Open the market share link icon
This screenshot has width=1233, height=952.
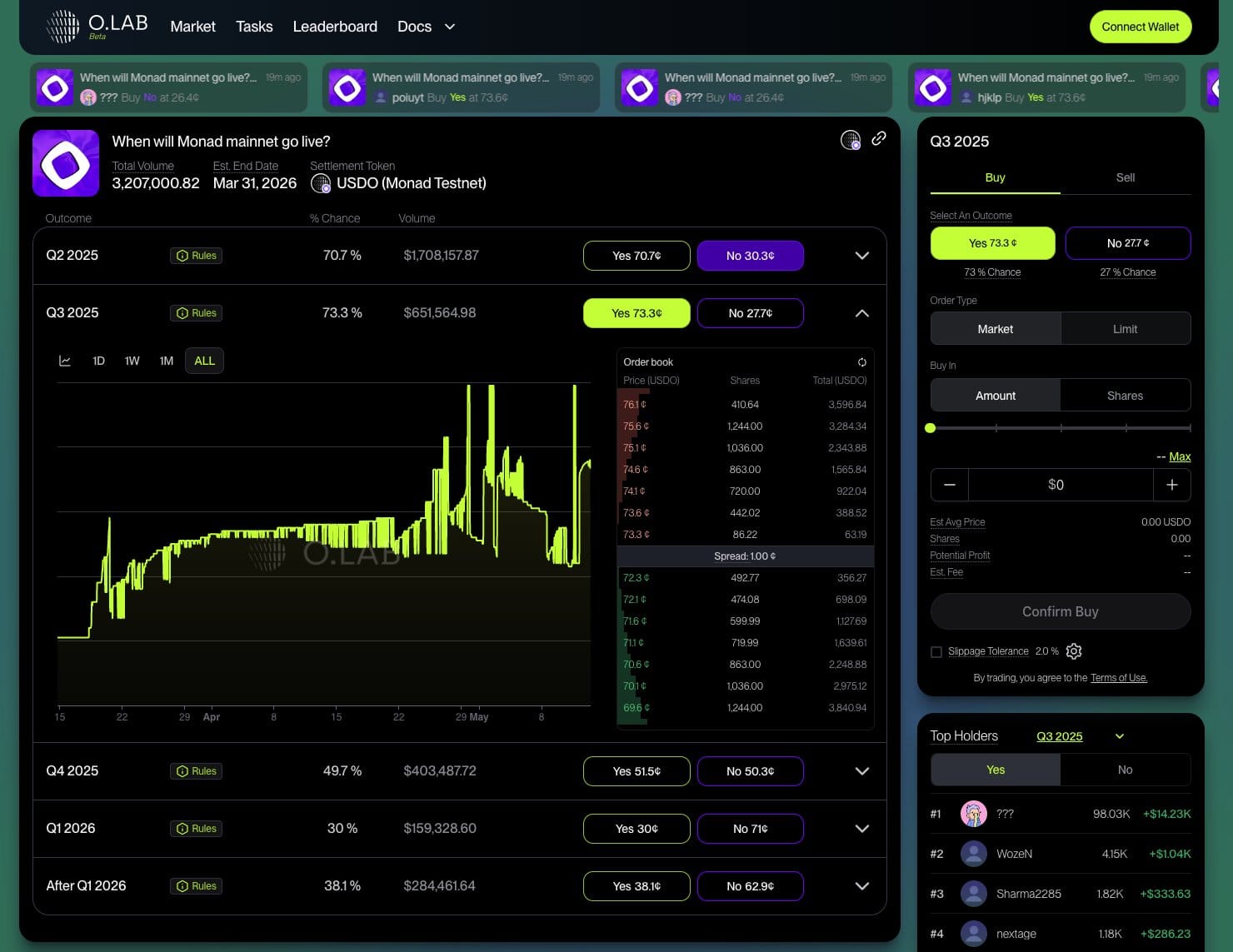(878, 138)
